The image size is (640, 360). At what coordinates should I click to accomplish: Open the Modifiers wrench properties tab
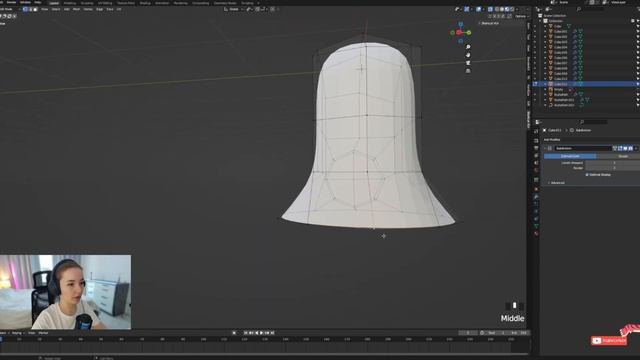[x=536, y=197]
